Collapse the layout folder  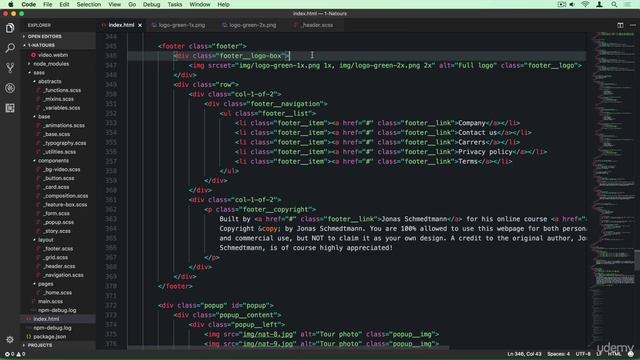pyautogui.click(x=45, y=240)
